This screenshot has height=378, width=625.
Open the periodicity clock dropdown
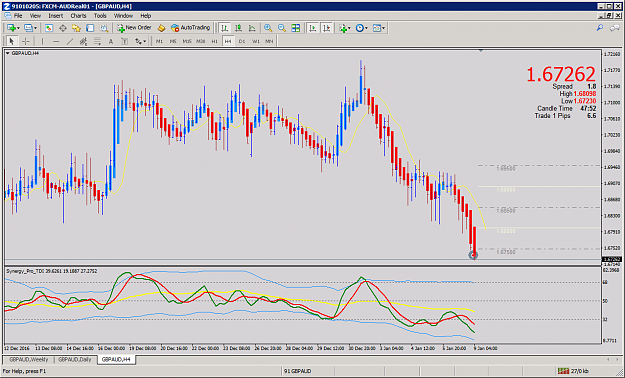click(x=367, y=28)
